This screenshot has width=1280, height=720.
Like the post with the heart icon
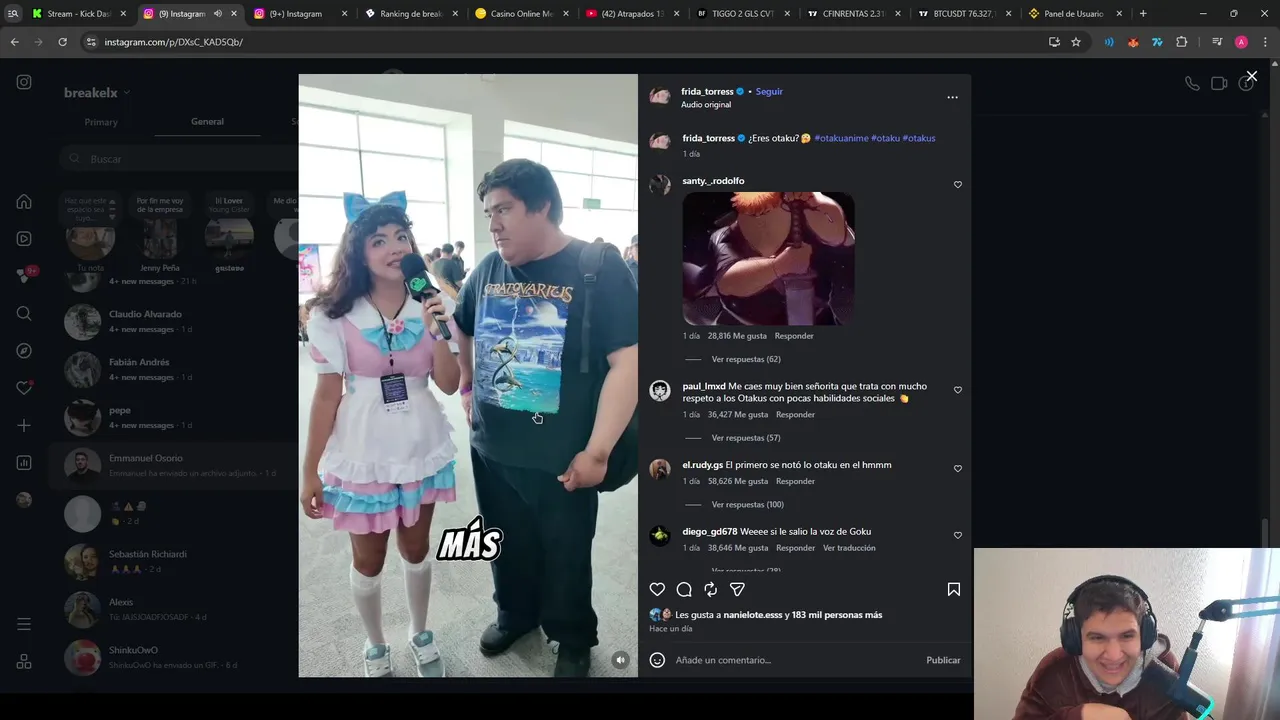657,589
